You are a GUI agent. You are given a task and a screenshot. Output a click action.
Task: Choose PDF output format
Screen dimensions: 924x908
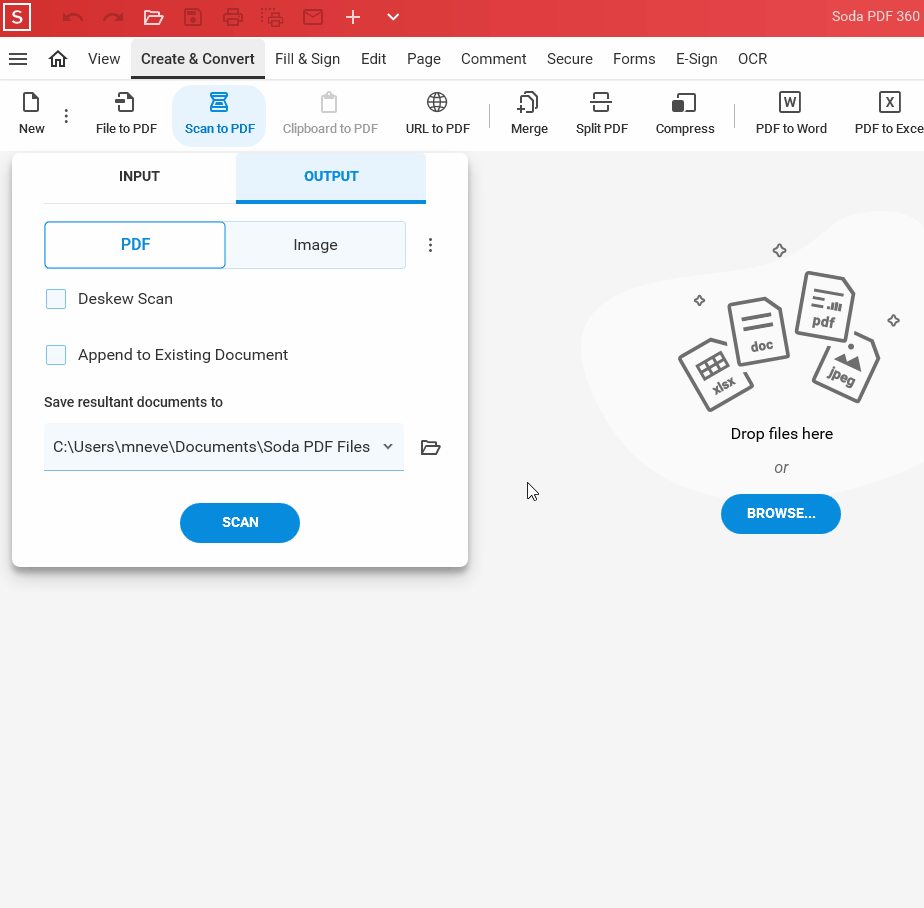(x=135, y=245)
